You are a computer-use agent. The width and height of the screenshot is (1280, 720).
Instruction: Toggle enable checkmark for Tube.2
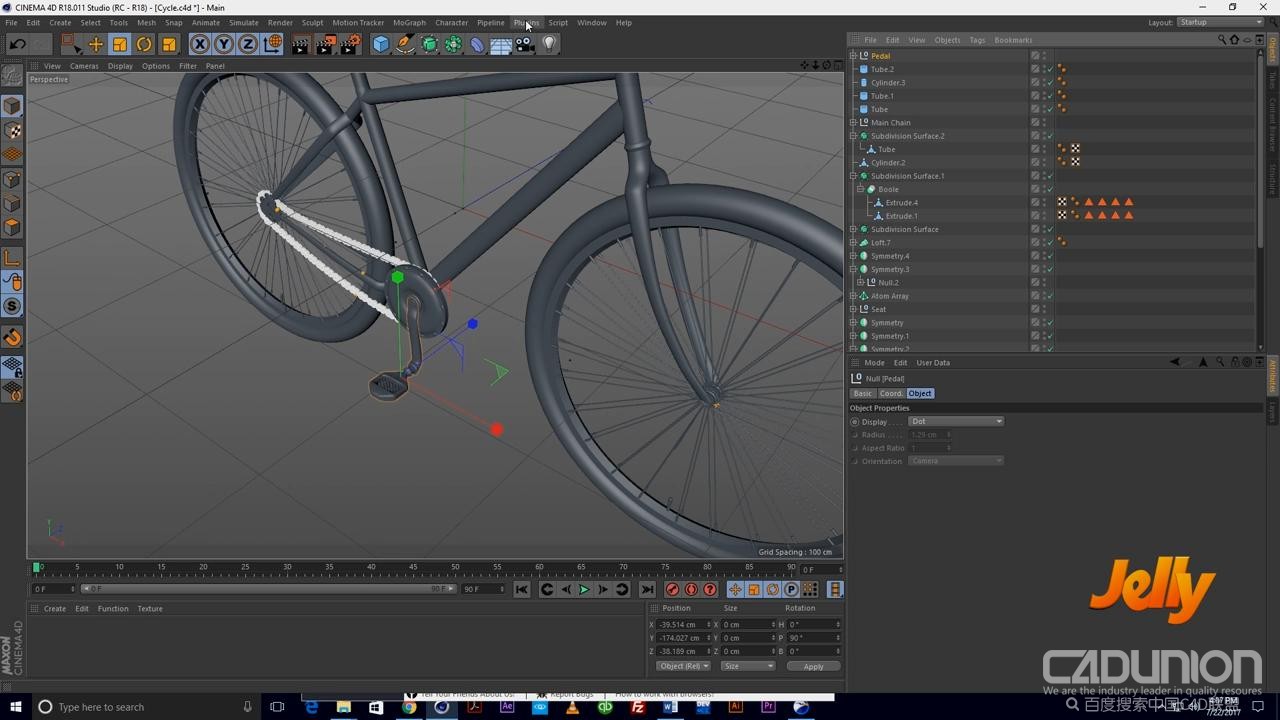pyautogui.click(x=1049, y=69)
